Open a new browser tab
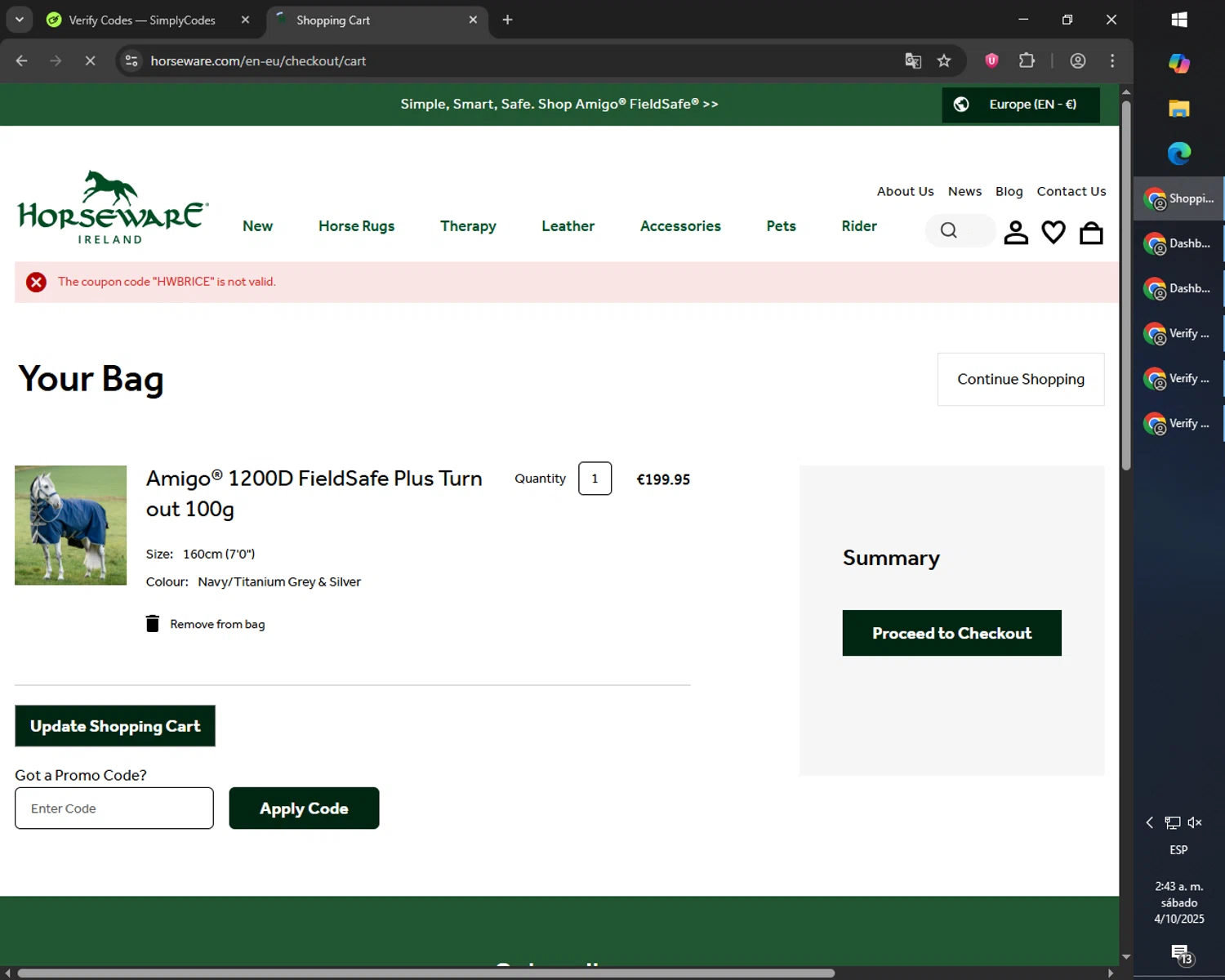This screenshot has height=980, width=1225. click(507, 20)
